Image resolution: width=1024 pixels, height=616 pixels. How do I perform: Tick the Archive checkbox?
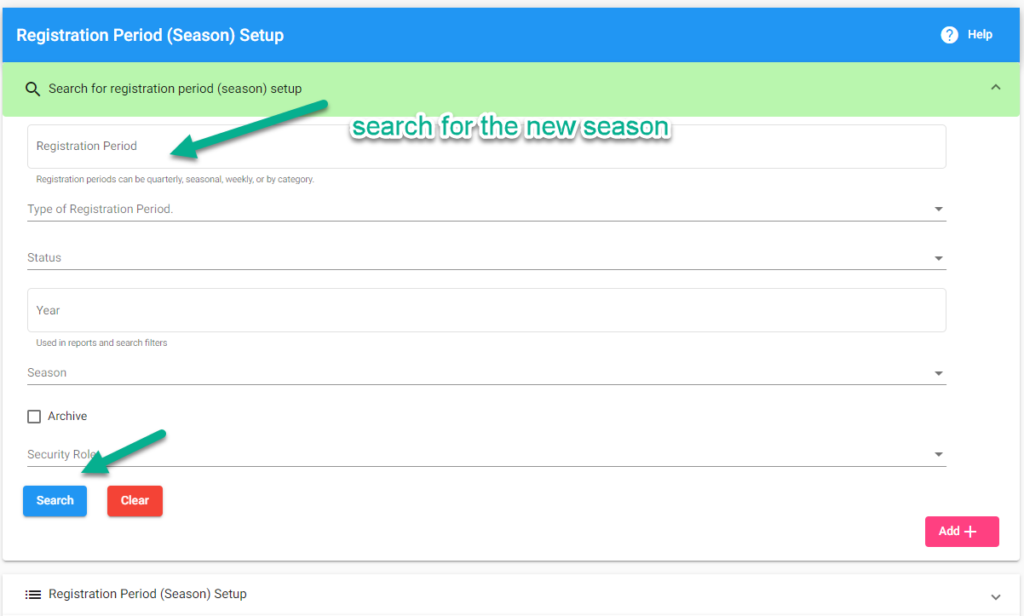click(34, 417)
